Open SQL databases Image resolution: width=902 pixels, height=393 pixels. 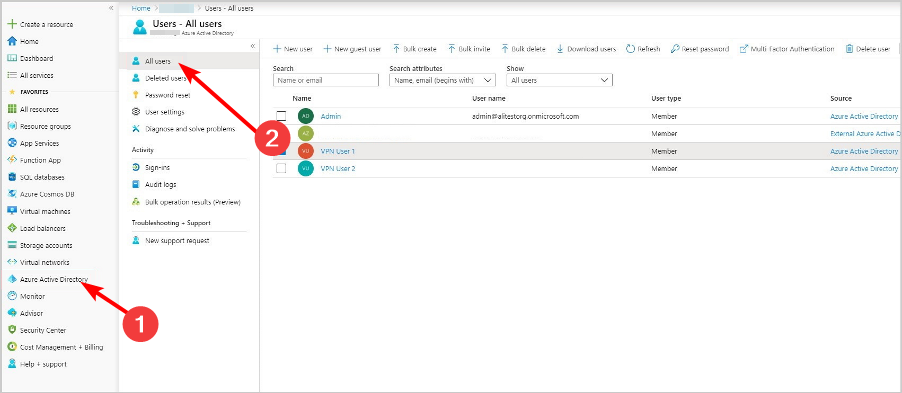[x=42, y=177]
